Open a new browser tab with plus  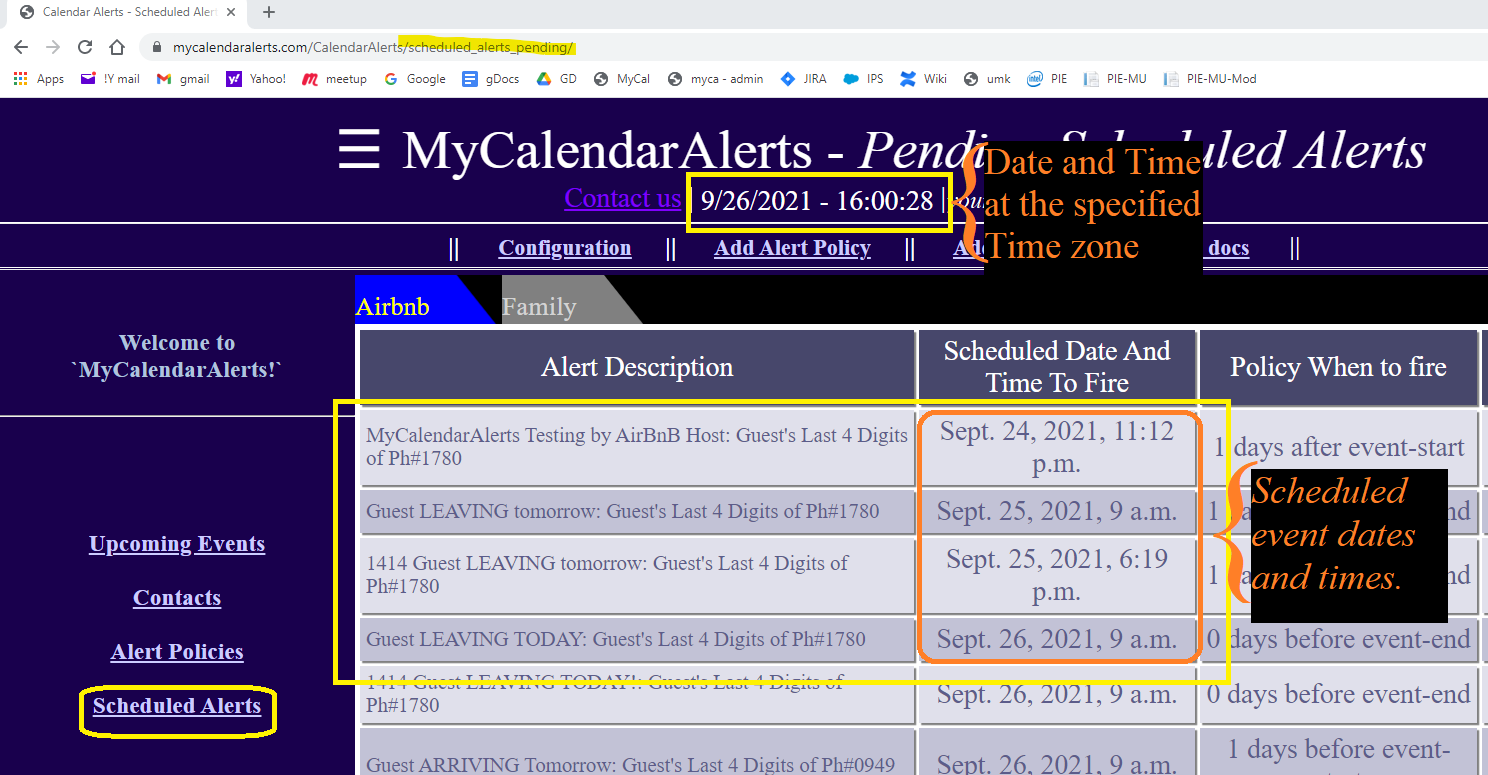(269, 13)
